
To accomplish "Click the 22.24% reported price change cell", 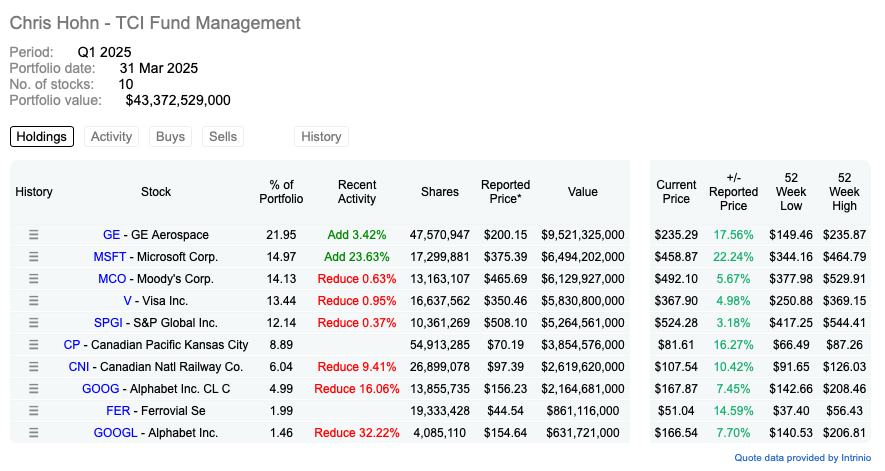I will 733,257.
